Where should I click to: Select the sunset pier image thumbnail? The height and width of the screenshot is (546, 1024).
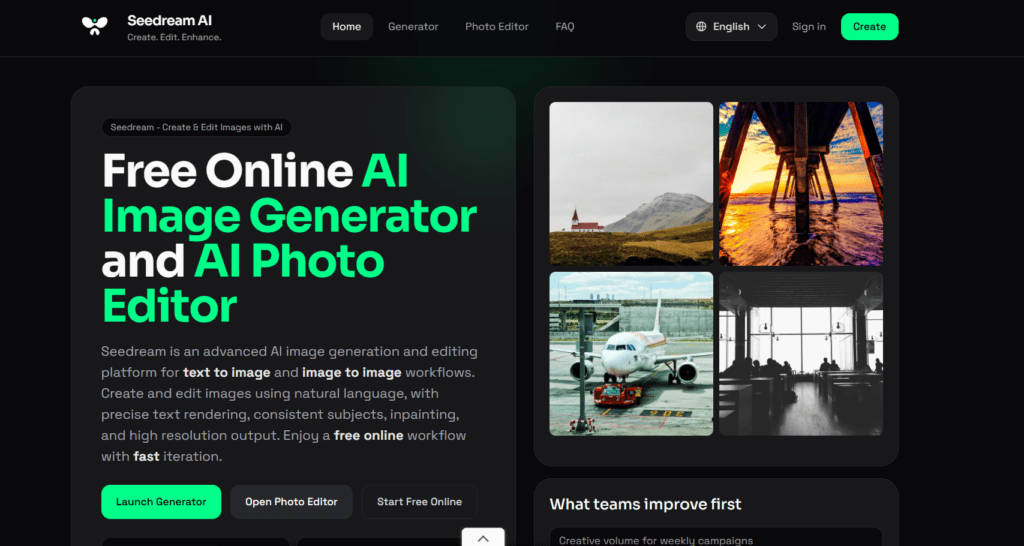[x=800, y=183]
